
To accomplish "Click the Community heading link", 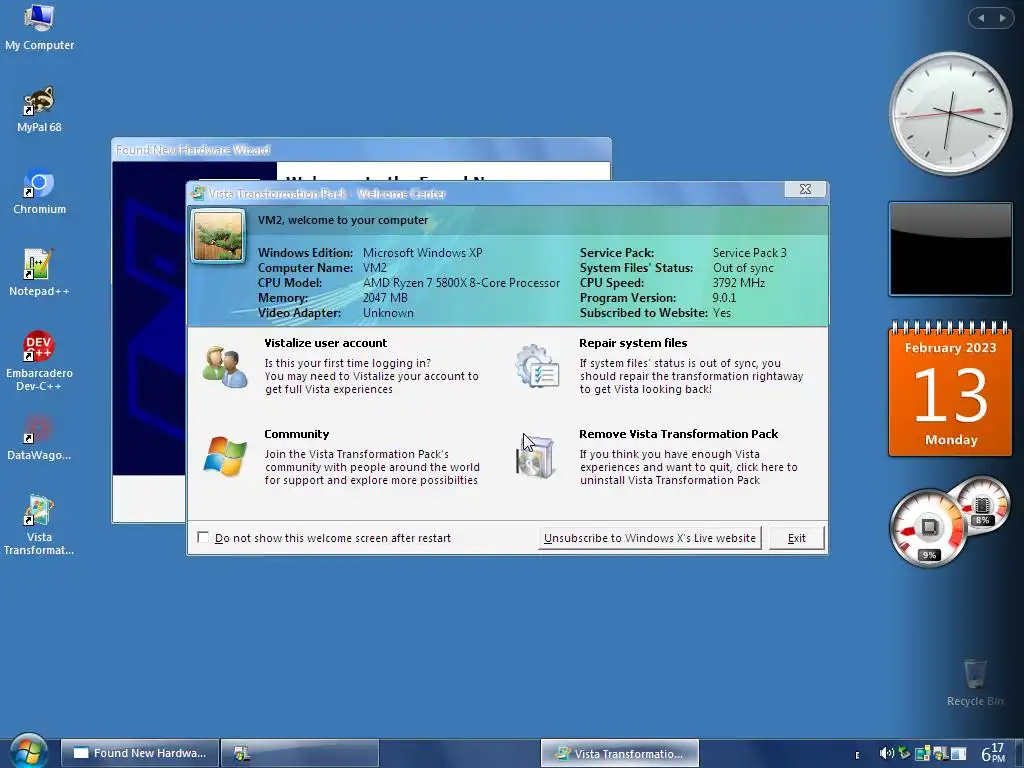I will click(296, 434).
